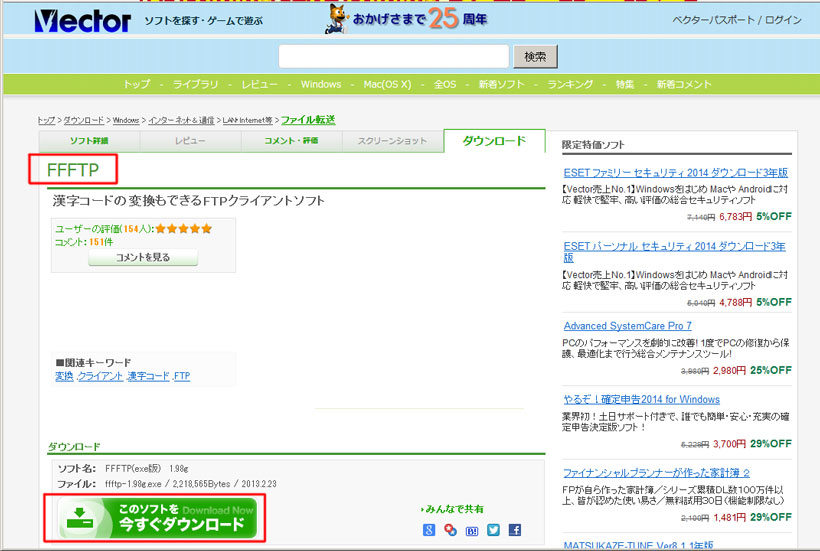Click inside the search text box
Image resolution: width=820 pixels, height=551 pixels.
[x=394, y=56]
